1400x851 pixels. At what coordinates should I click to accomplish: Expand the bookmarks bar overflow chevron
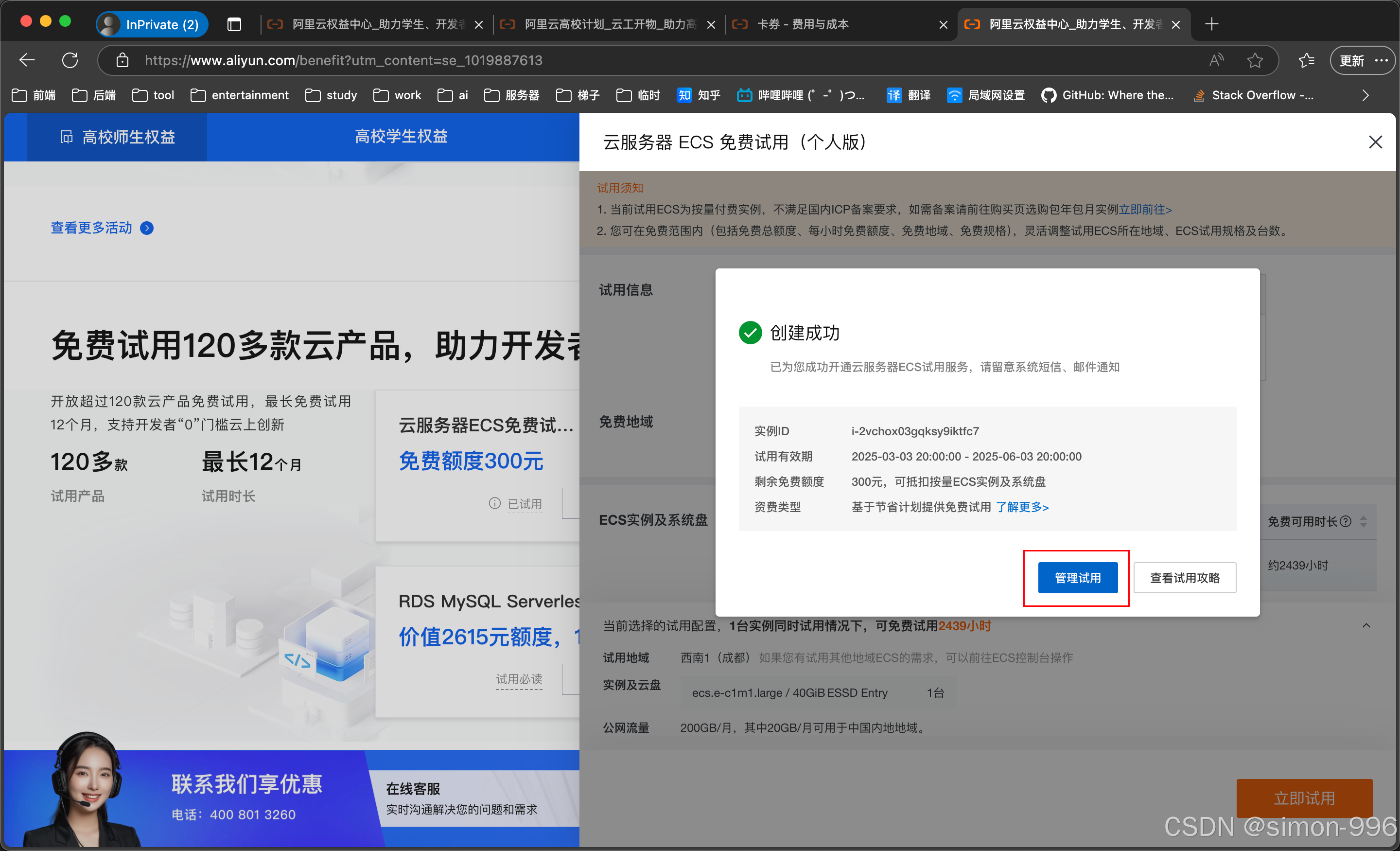point(1365,95)
